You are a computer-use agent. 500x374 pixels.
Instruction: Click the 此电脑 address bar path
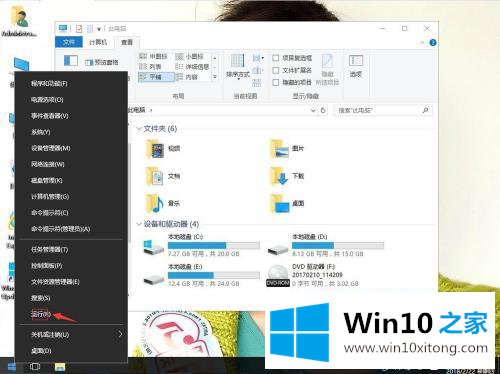tap(137, 110)
